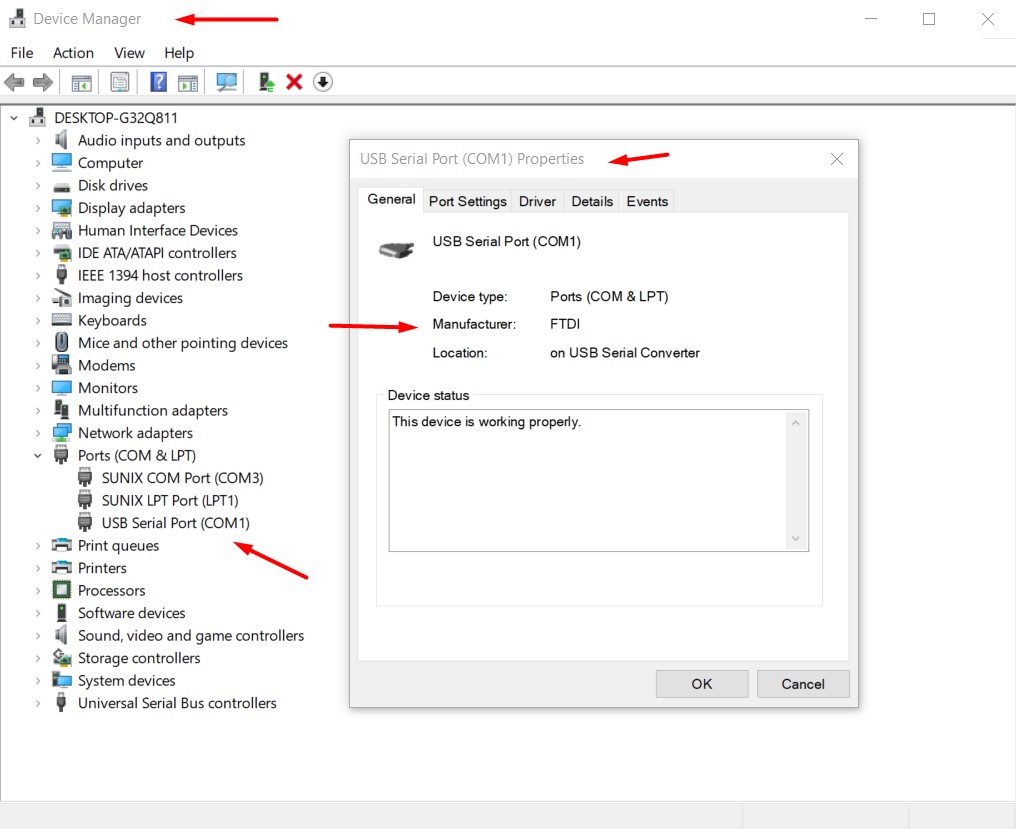The image size is (1016, 829).
Task: Click the Storage controllers icon
Action: (62, 658)
